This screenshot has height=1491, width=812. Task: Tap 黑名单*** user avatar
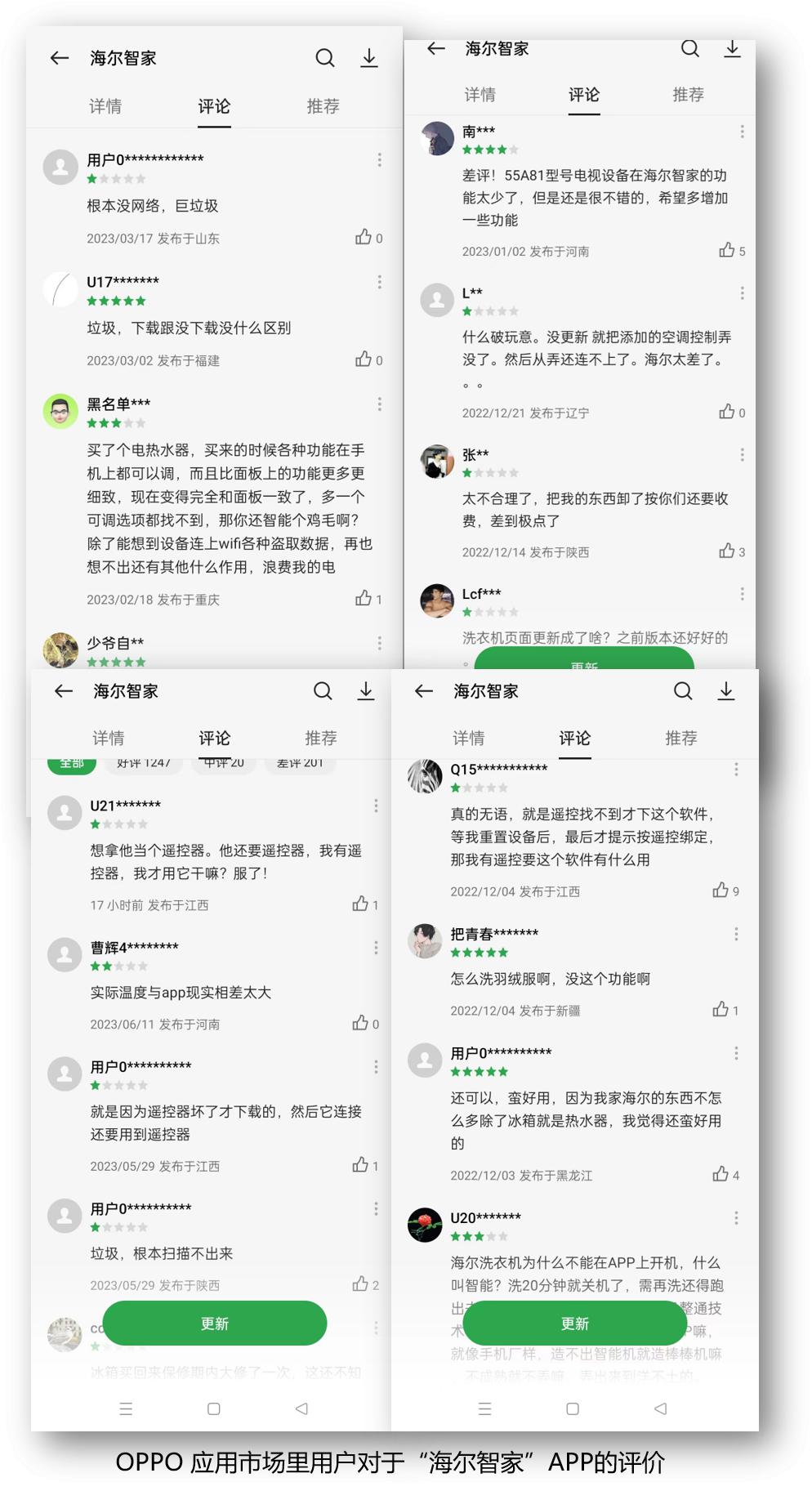click(60, 411)
